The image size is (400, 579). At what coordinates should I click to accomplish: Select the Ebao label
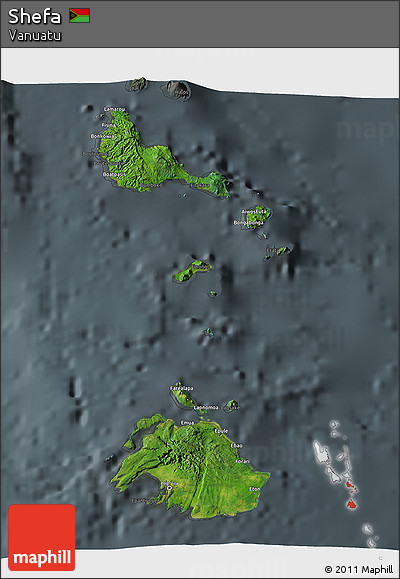[237, 446]
